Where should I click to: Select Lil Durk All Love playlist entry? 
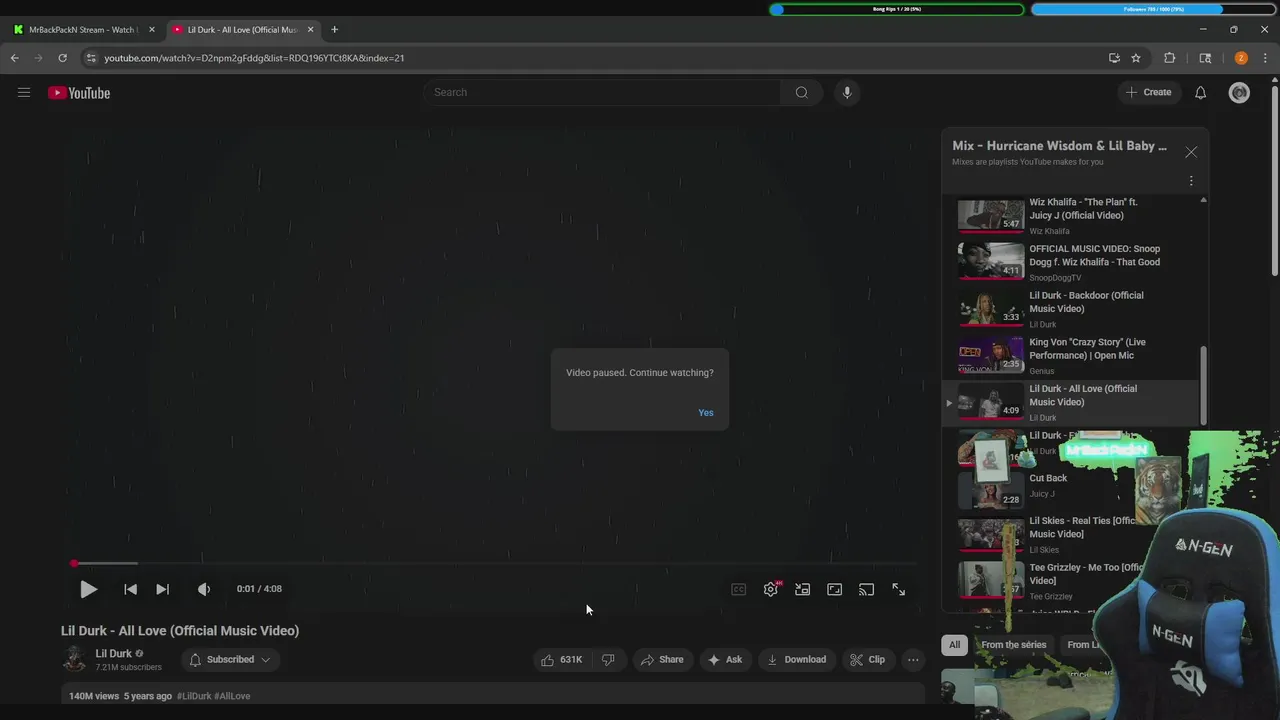pyautogui.click(x=1072, y=403)
